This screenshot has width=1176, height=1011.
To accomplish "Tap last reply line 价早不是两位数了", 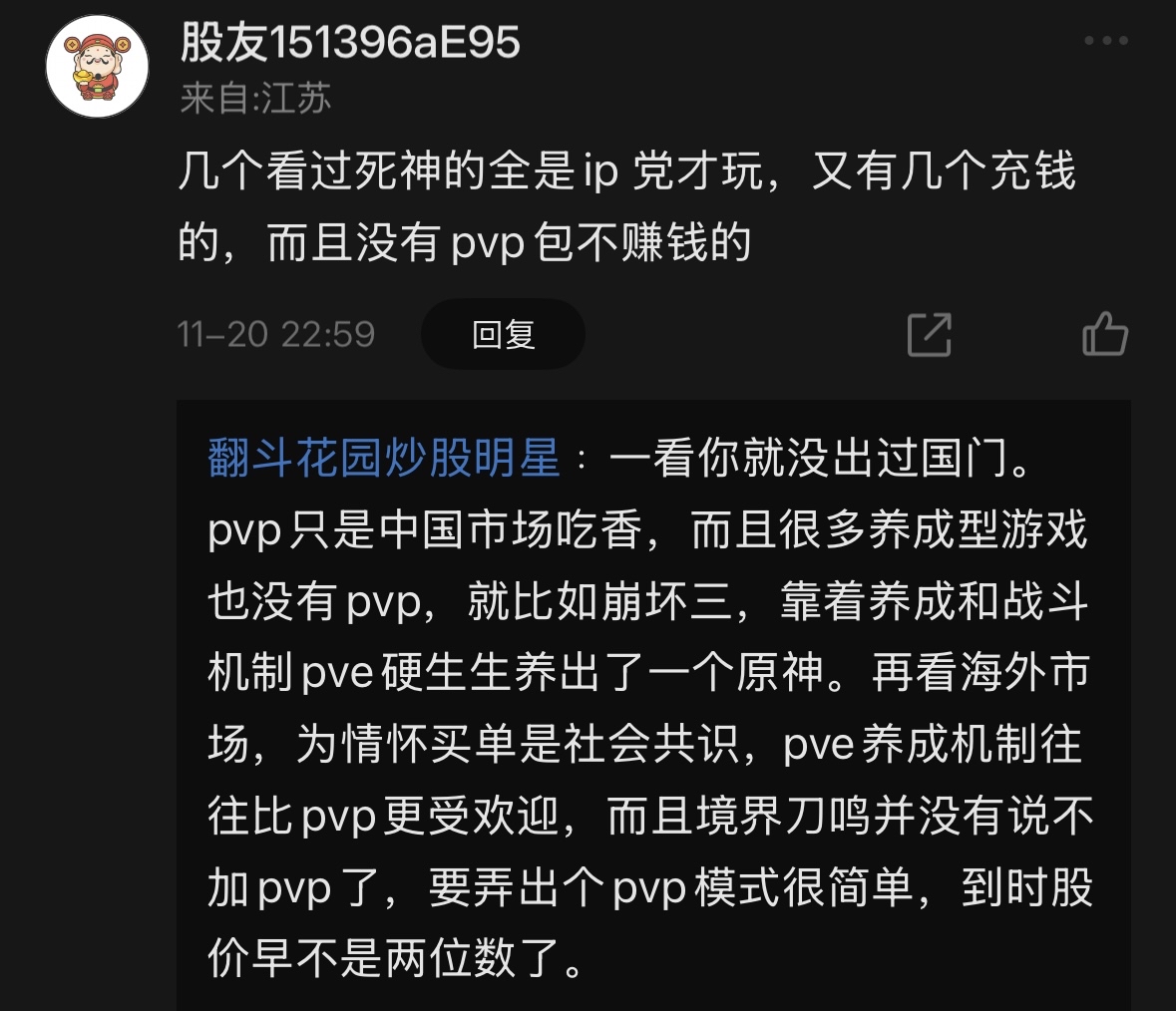I will coord(395,958).
